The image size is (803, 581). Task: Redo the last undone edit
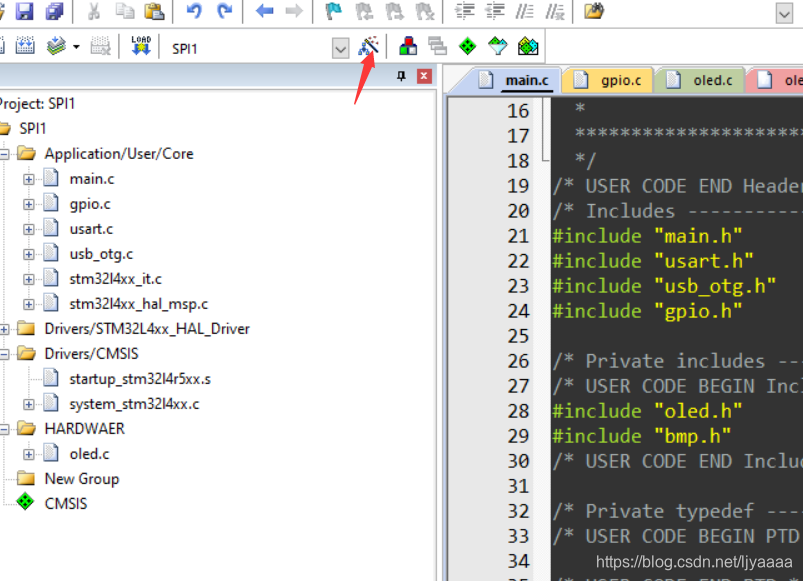click(224, 11)
